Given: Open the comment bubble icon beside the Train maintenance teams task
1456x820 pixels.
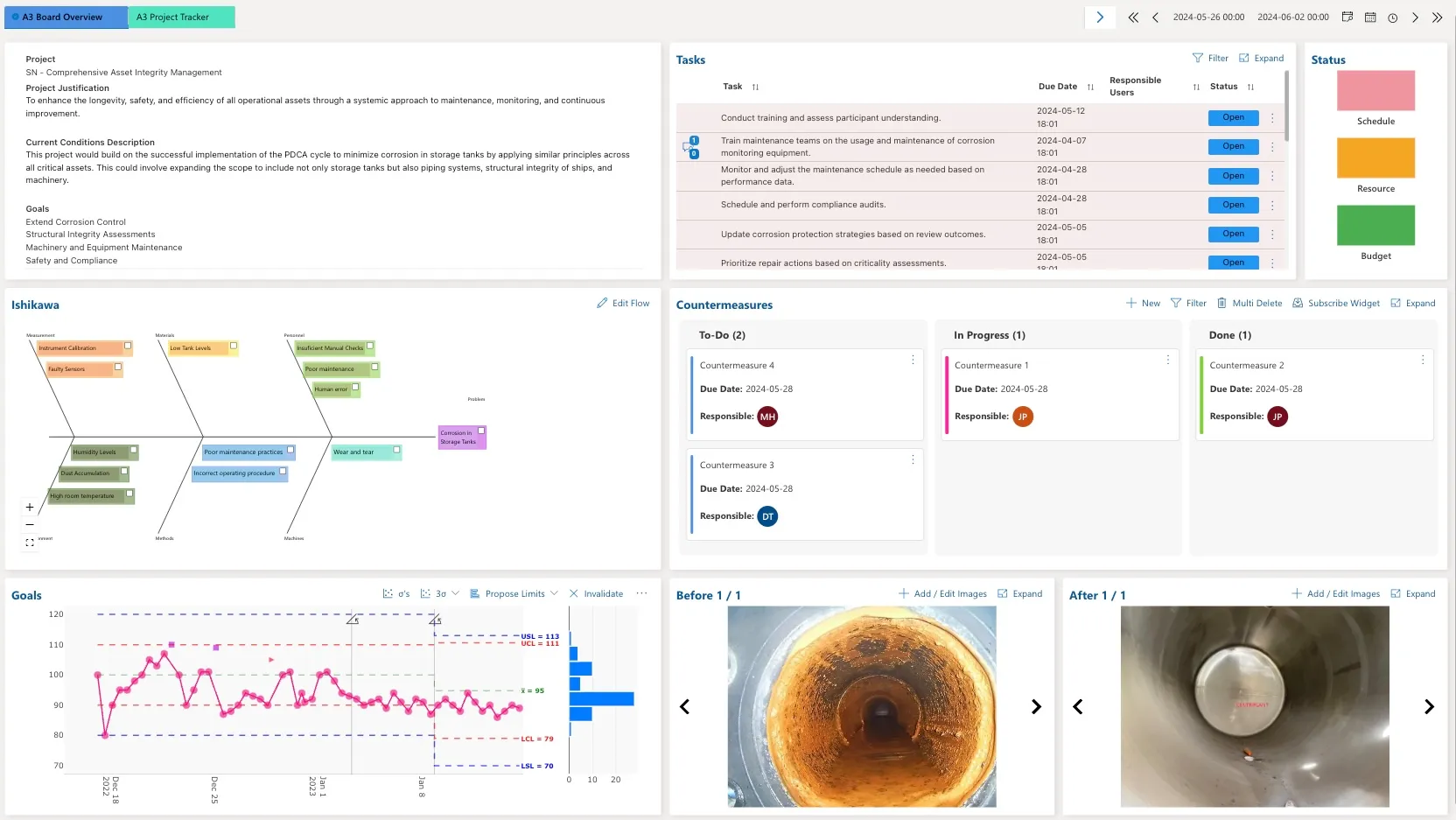Looking at the screenshot, I should (x=689, y=147).
